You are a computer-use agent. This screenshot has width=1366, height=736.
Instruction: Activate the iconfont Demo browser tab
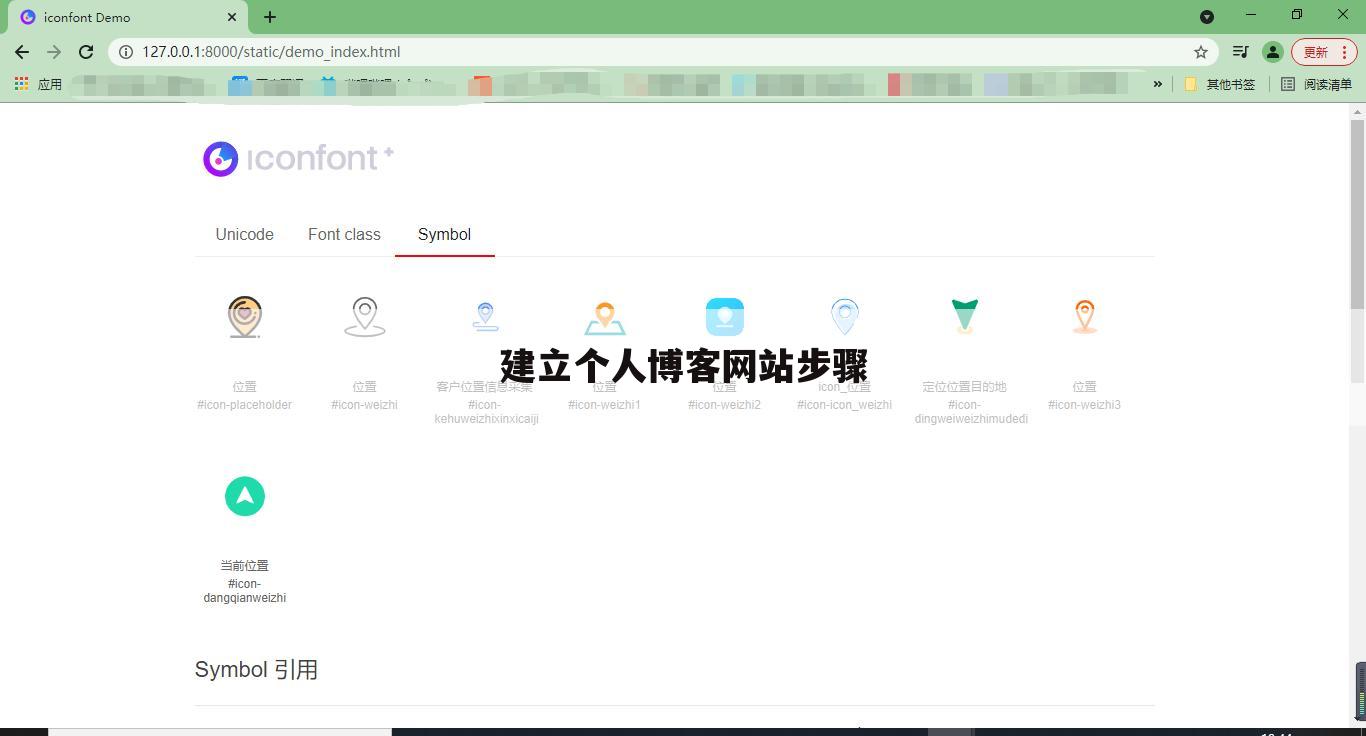[x=127, y=17]
